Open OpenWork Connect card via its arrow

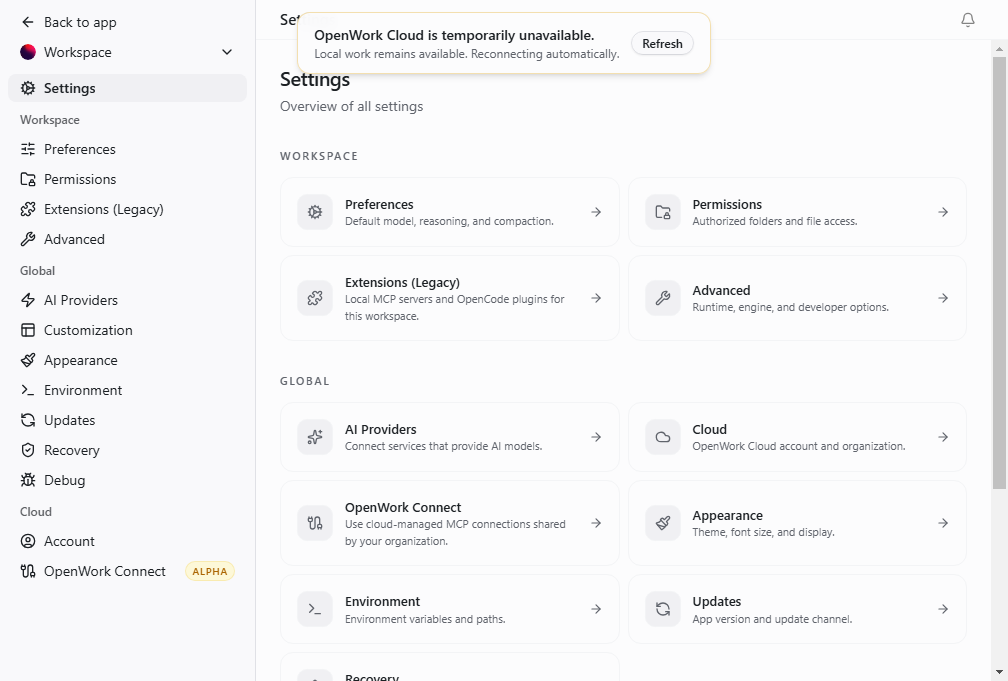[596, 523]
